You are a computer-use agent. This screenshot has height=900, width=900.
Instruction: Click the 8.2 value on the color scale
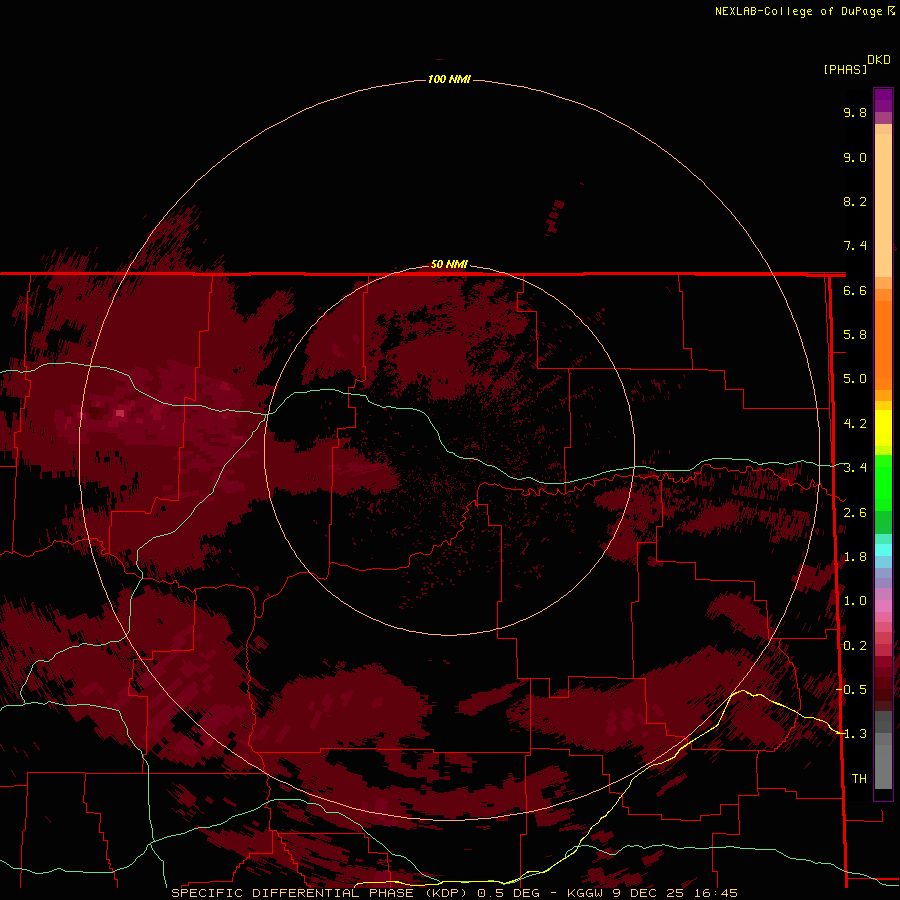(855, 201)
